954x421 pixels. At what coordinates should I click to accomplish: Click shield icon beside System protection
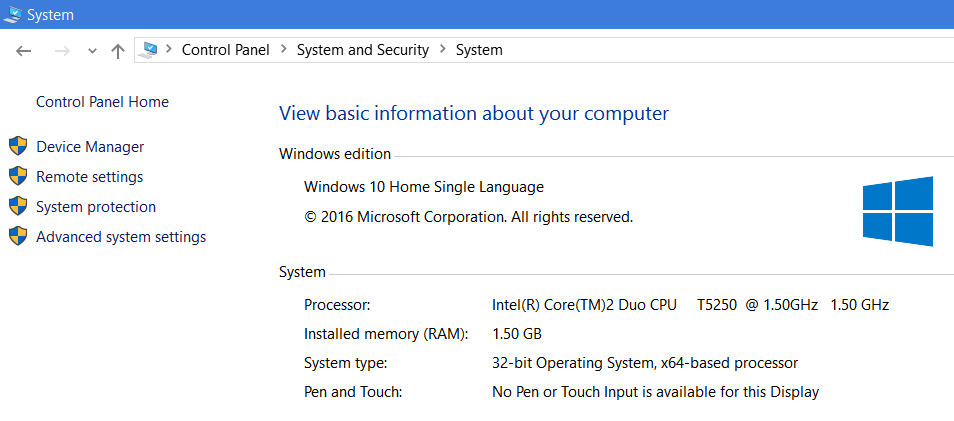(x=18, y=206)
